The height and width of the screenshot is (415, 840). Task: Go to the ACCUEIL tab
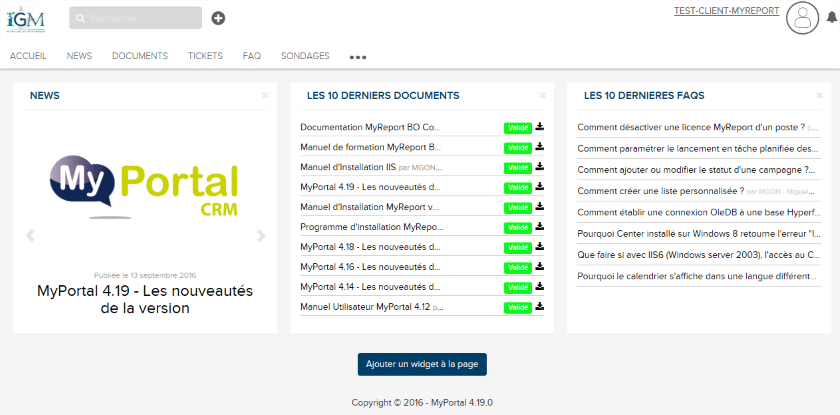(28, 56)
